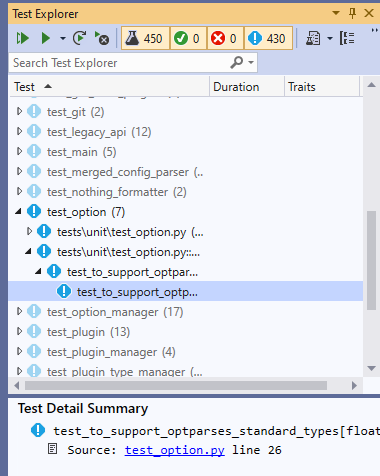This screenshot has width=380, height=476.
Task: Expand the test_plugin (13) node
Action: tap(19, 331)
